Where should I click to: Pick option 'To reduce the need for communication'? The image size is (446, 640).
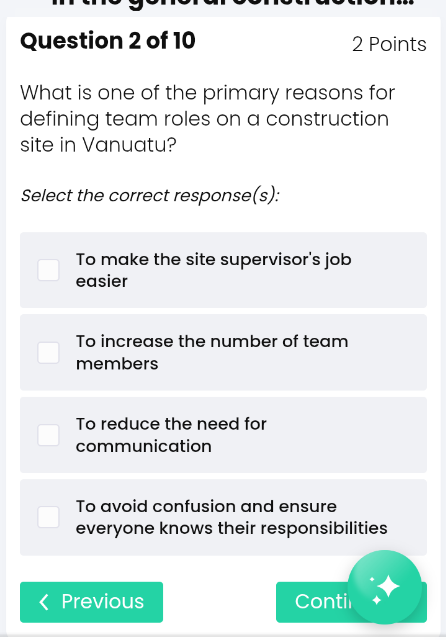pyautogui.click(x=171, y=435)
